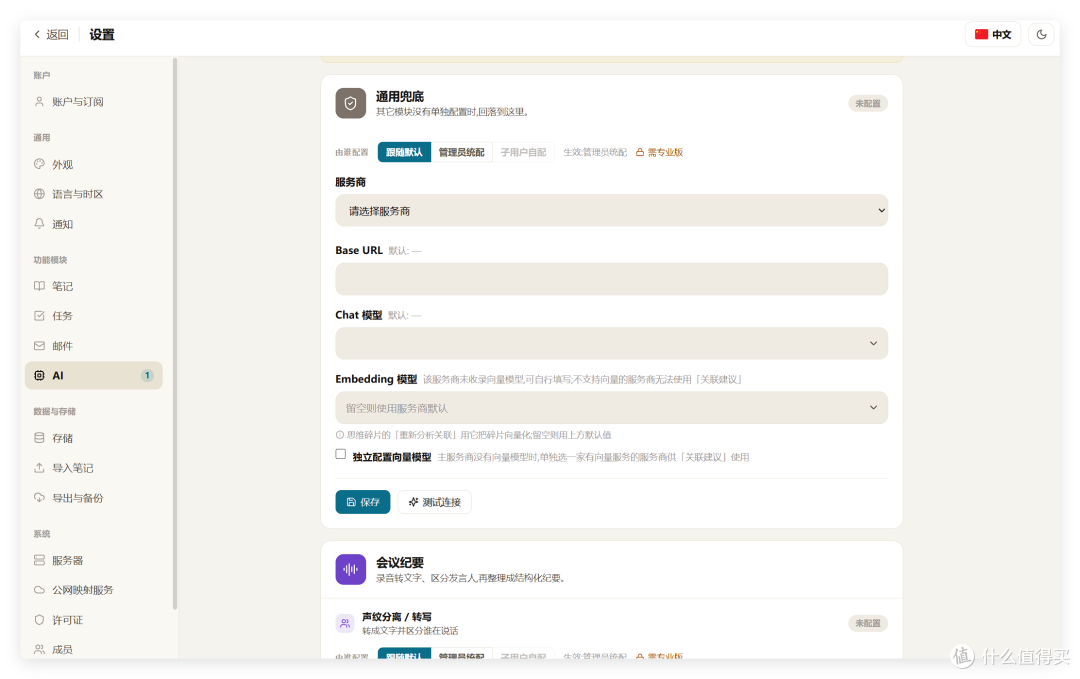This screenshot has width=1080, height=679.
Task: Click the 通用兜底 section heading
Action: pos(399,96)
